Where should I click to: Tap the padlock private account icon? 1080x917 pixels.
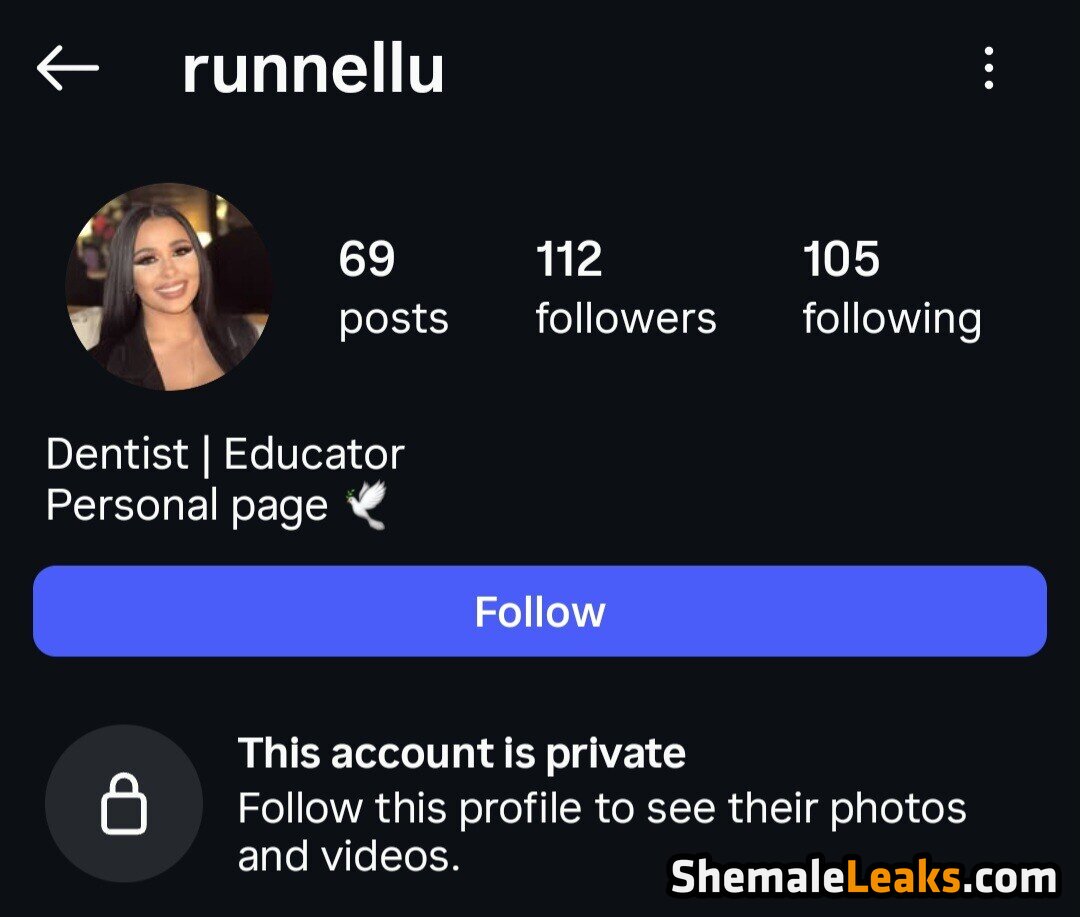point(124,803)
